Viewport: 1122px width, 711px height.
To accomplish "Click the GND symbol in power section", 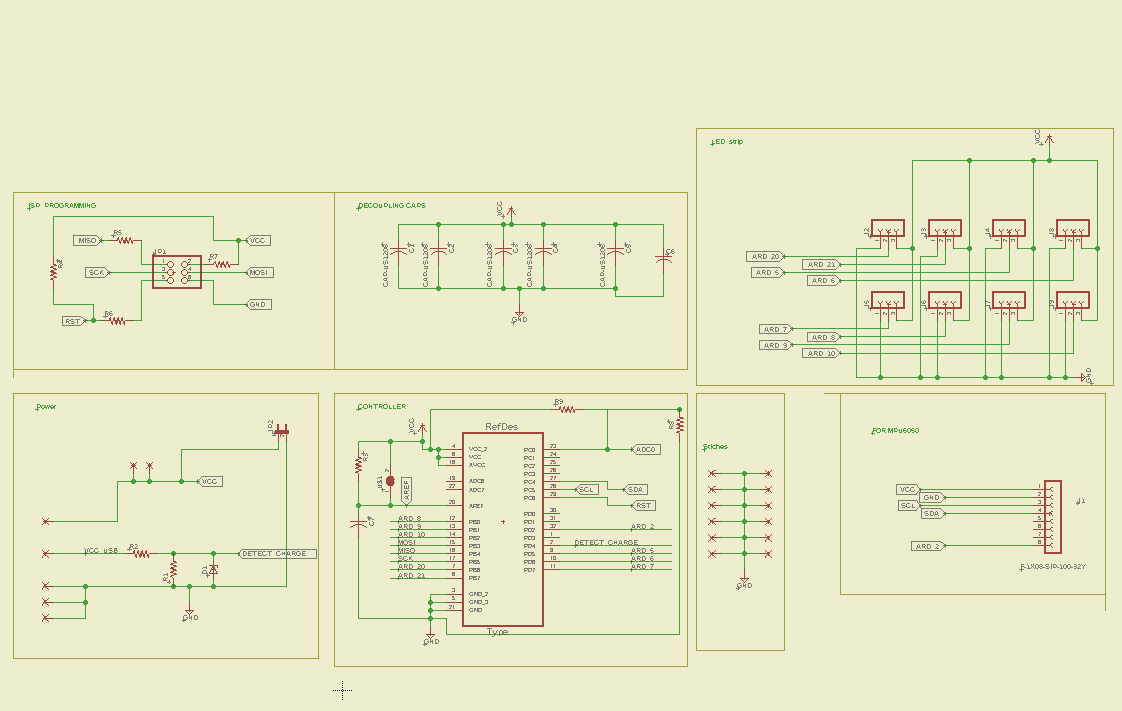I will click(x=190, y=613).
